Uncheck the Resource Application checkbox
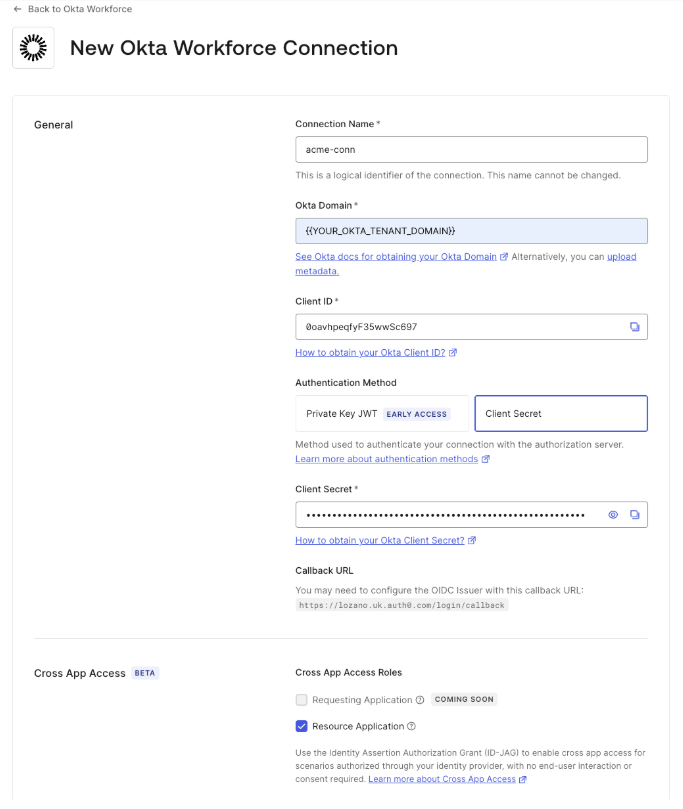 point(301,726)
